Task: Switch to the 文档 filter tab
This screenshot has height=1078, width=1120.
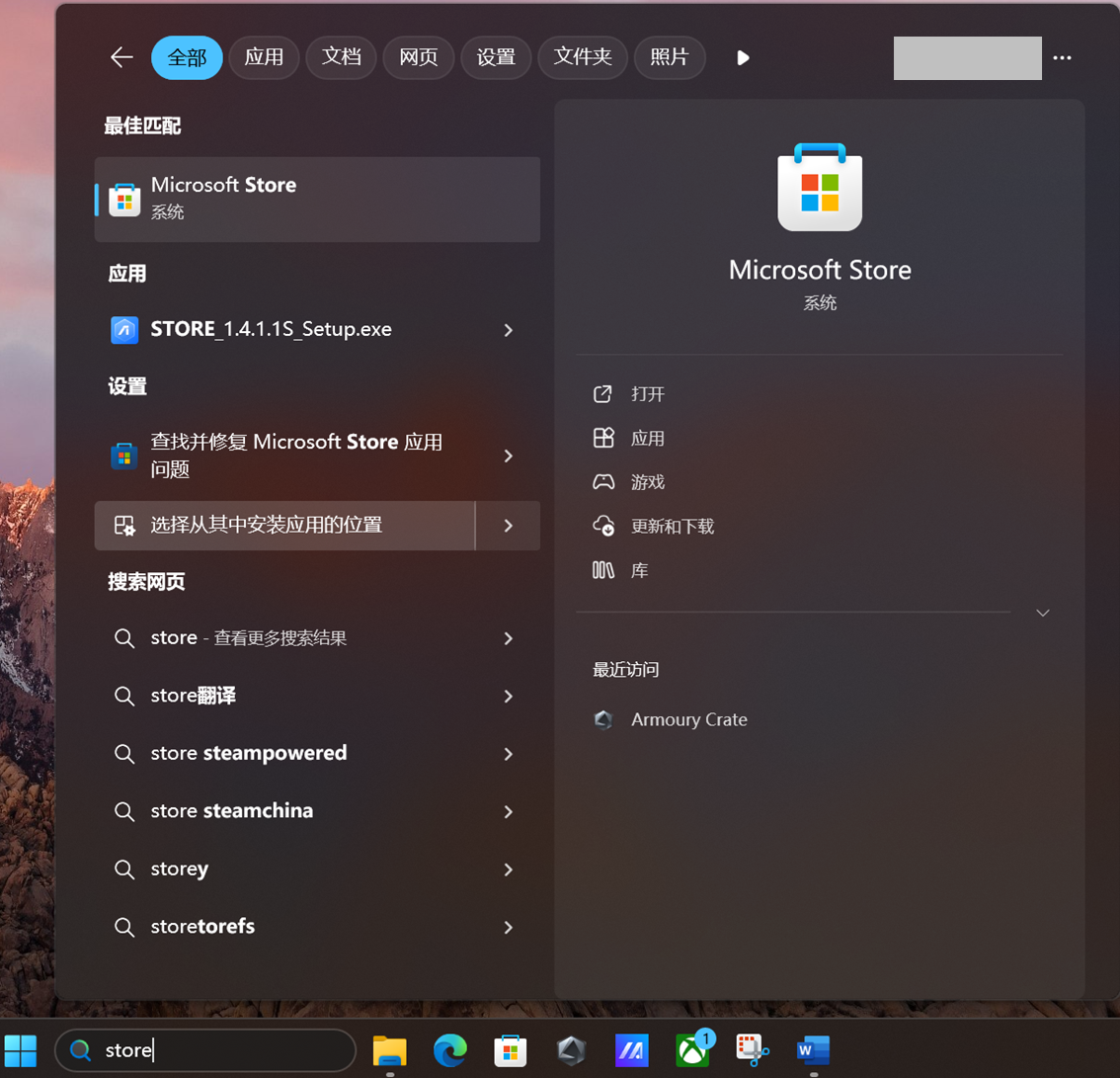Action: (341, 57)
